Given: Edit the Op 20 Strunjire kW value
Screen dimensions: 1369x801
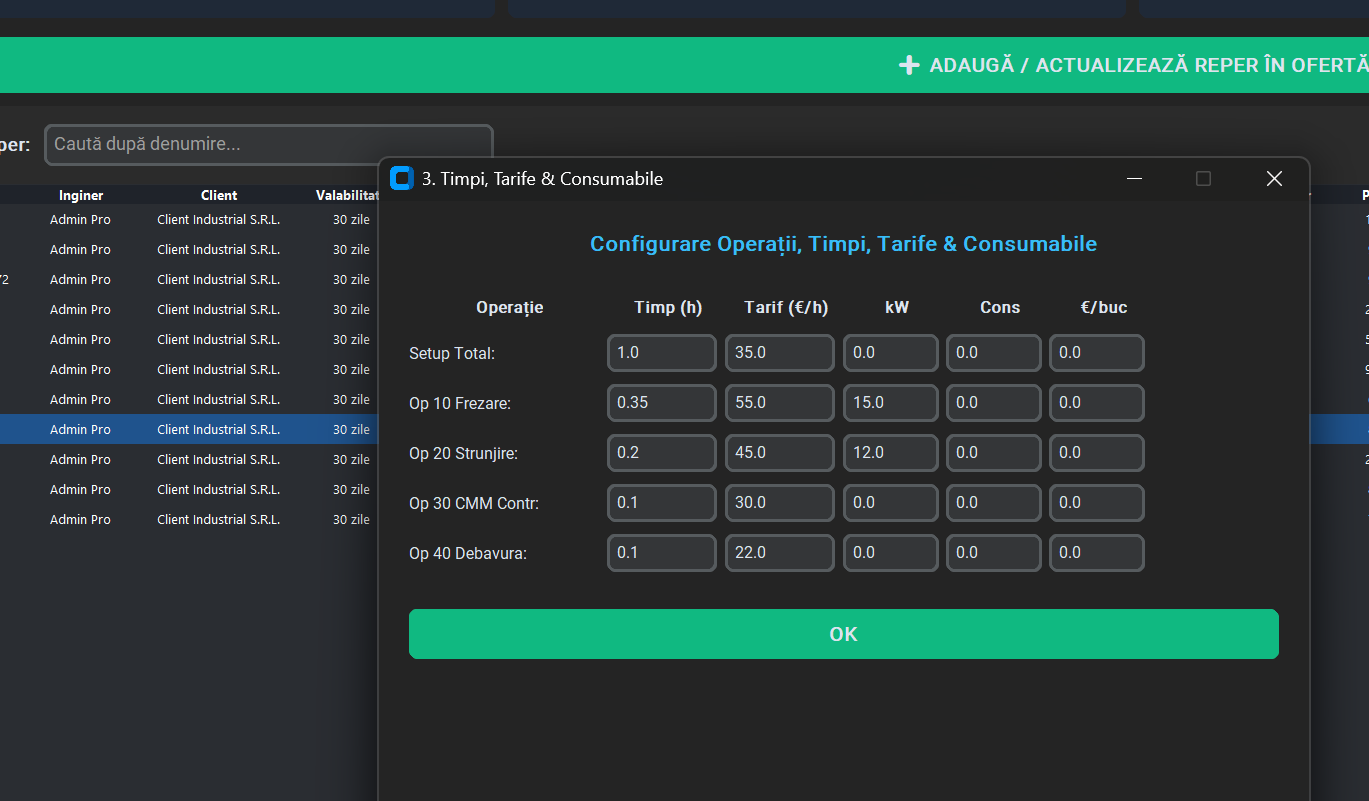Looking at the screenshot, I should pyautogui.click(x=891, y=453).
